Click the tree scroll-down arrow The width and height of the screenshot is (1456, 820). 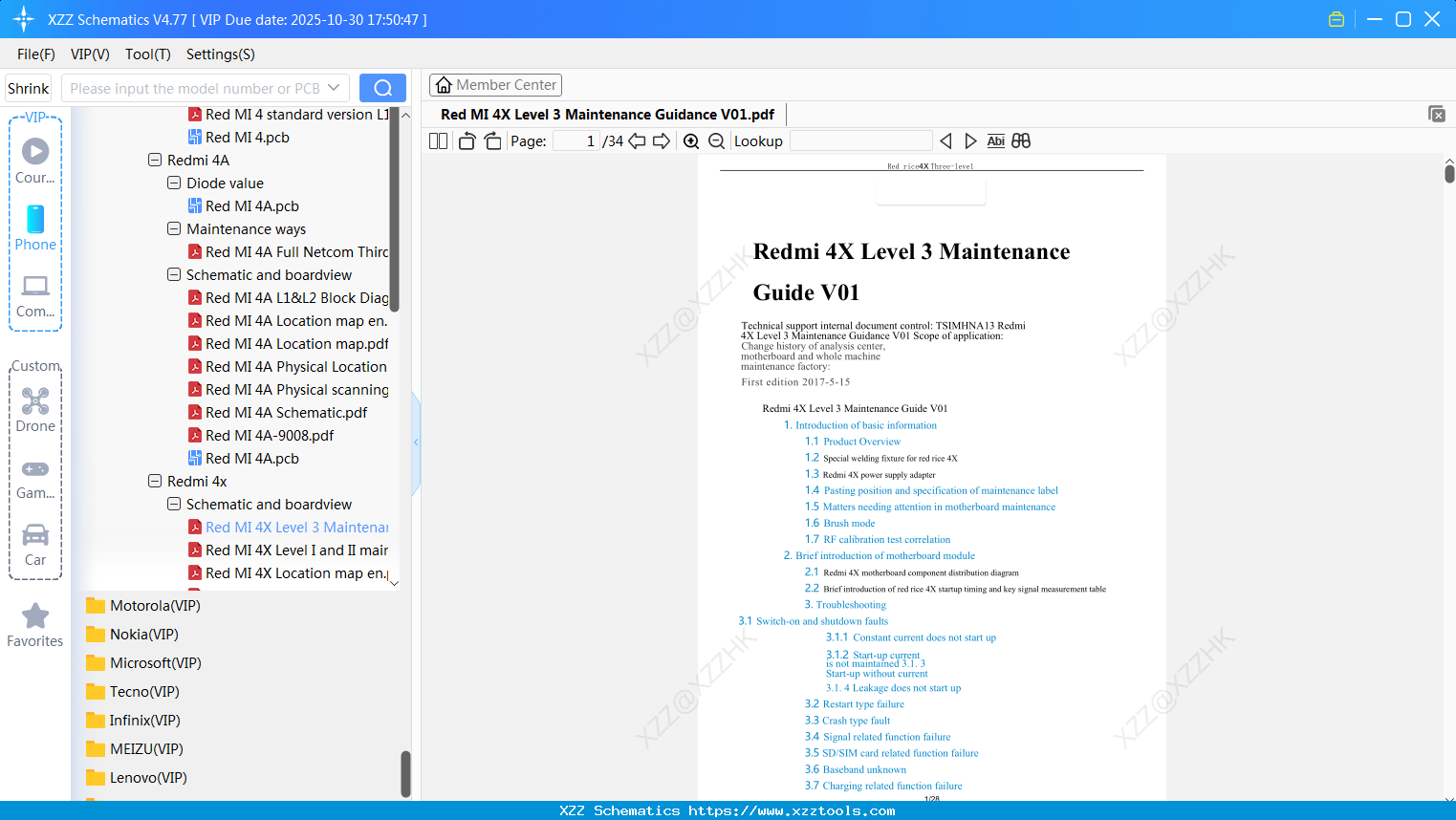point(394,583)
